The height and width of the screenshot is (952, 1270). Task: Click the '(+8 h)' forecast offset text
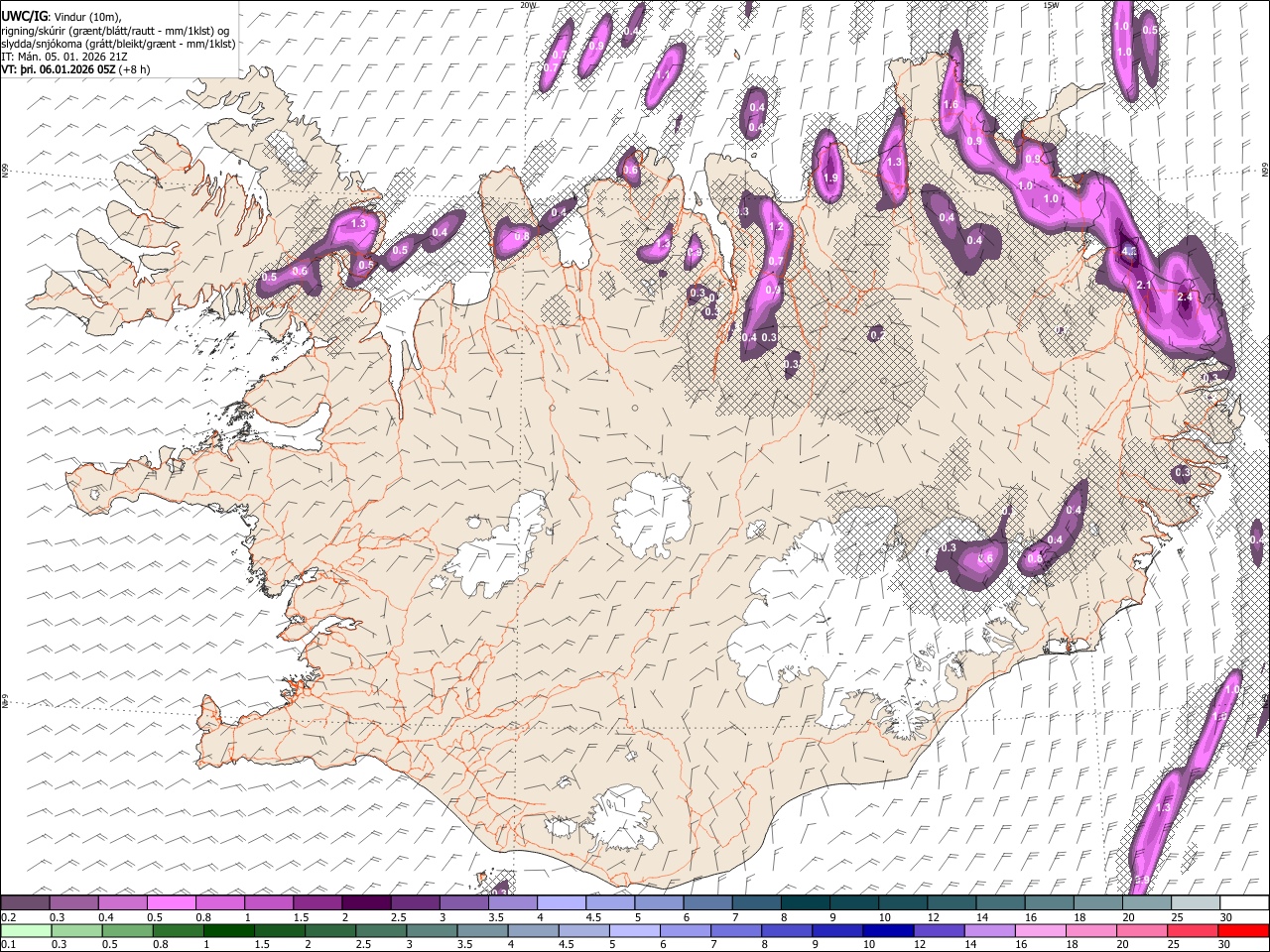click(134, 69)
